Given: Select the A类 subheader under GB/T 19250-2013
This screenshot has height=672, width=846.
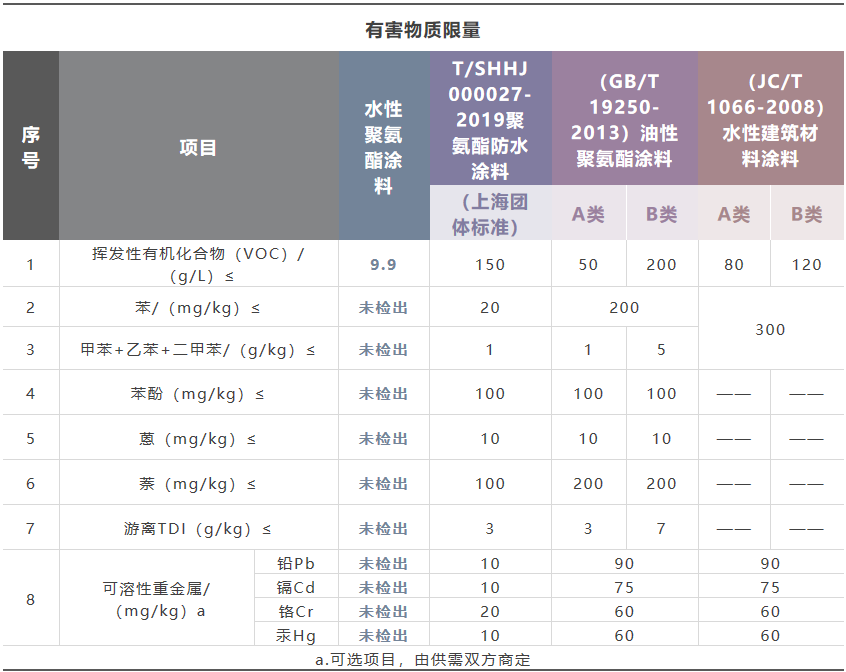Looking at the screenshot, I should (x=588, y=214).
